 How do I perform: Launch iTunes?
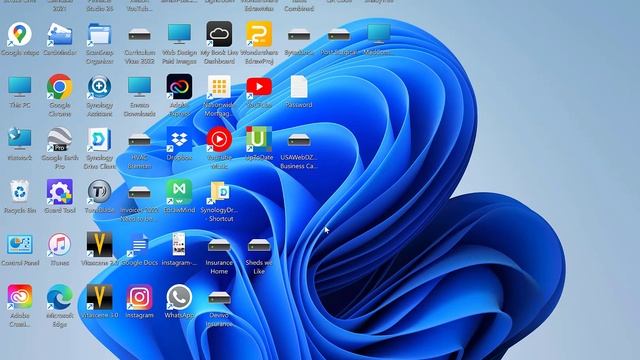(x=60, y=244)
